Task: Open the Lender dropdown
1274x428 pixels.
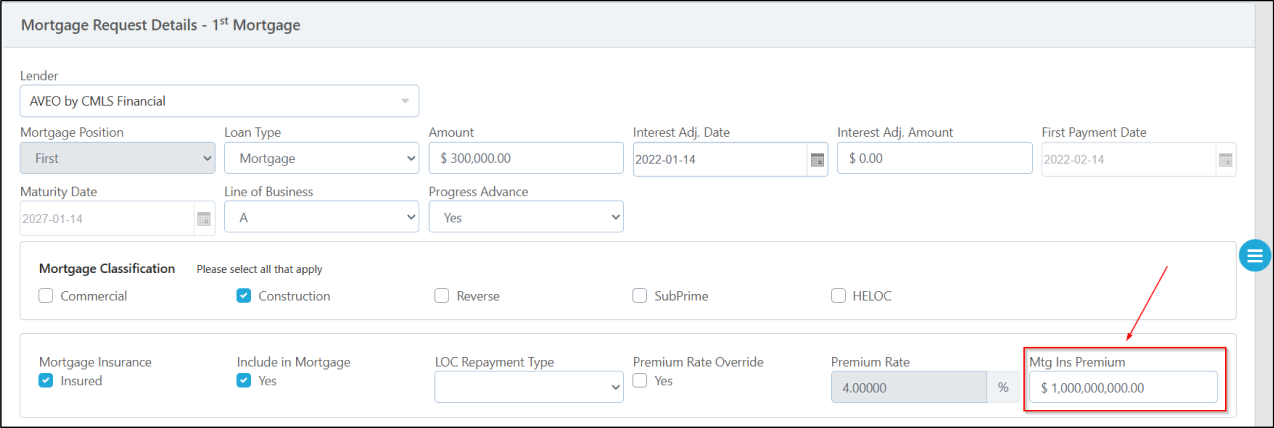Action: coord(219,101)
